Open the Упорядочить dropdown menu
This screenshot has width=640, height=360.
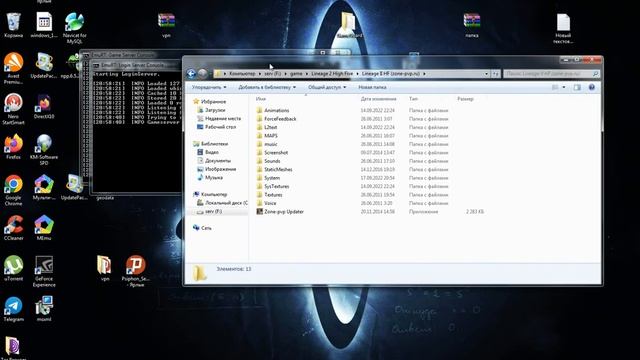[209, 87]
